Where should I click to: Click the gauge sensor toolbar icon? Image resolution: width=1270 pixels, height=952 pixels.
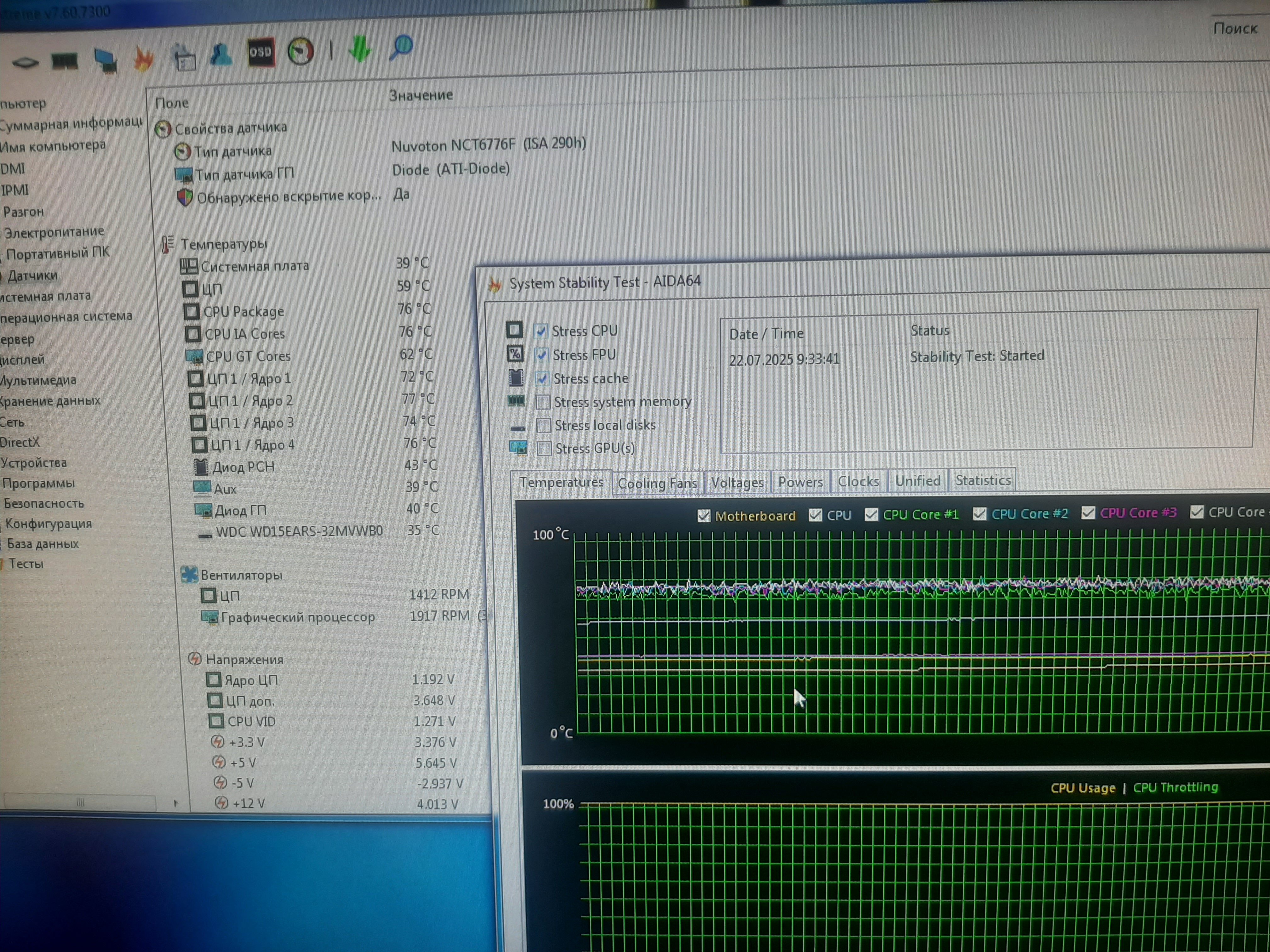[x=300, y=52]
